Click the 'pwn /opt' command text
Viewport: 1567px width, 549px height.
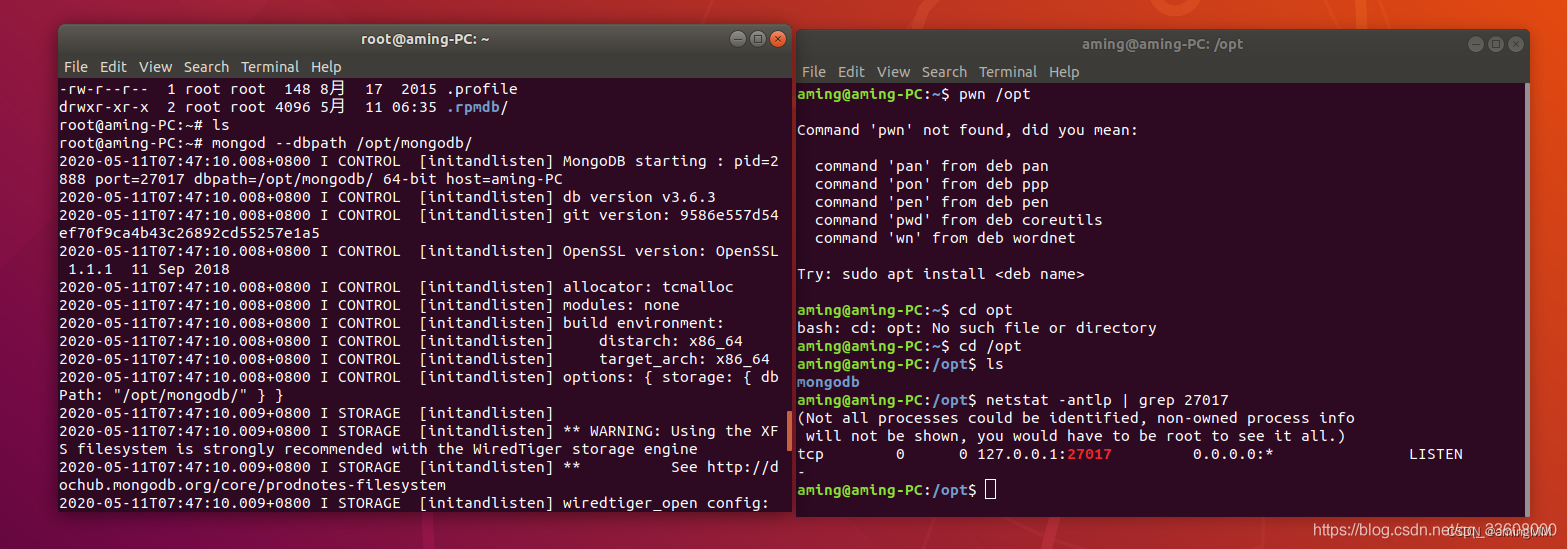(994, 94)
